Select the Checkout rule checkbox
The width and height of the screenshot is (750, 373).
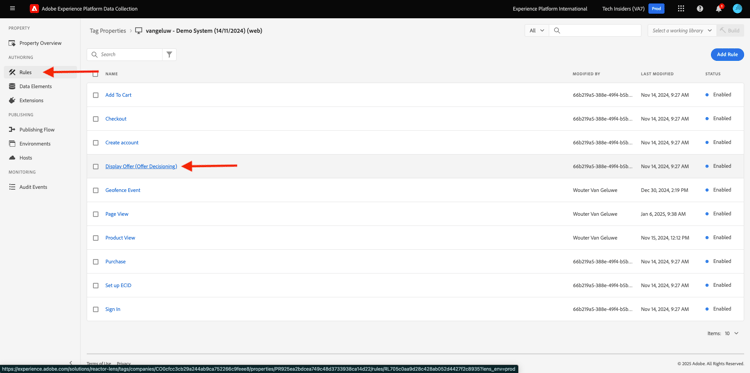coord(96,119)
